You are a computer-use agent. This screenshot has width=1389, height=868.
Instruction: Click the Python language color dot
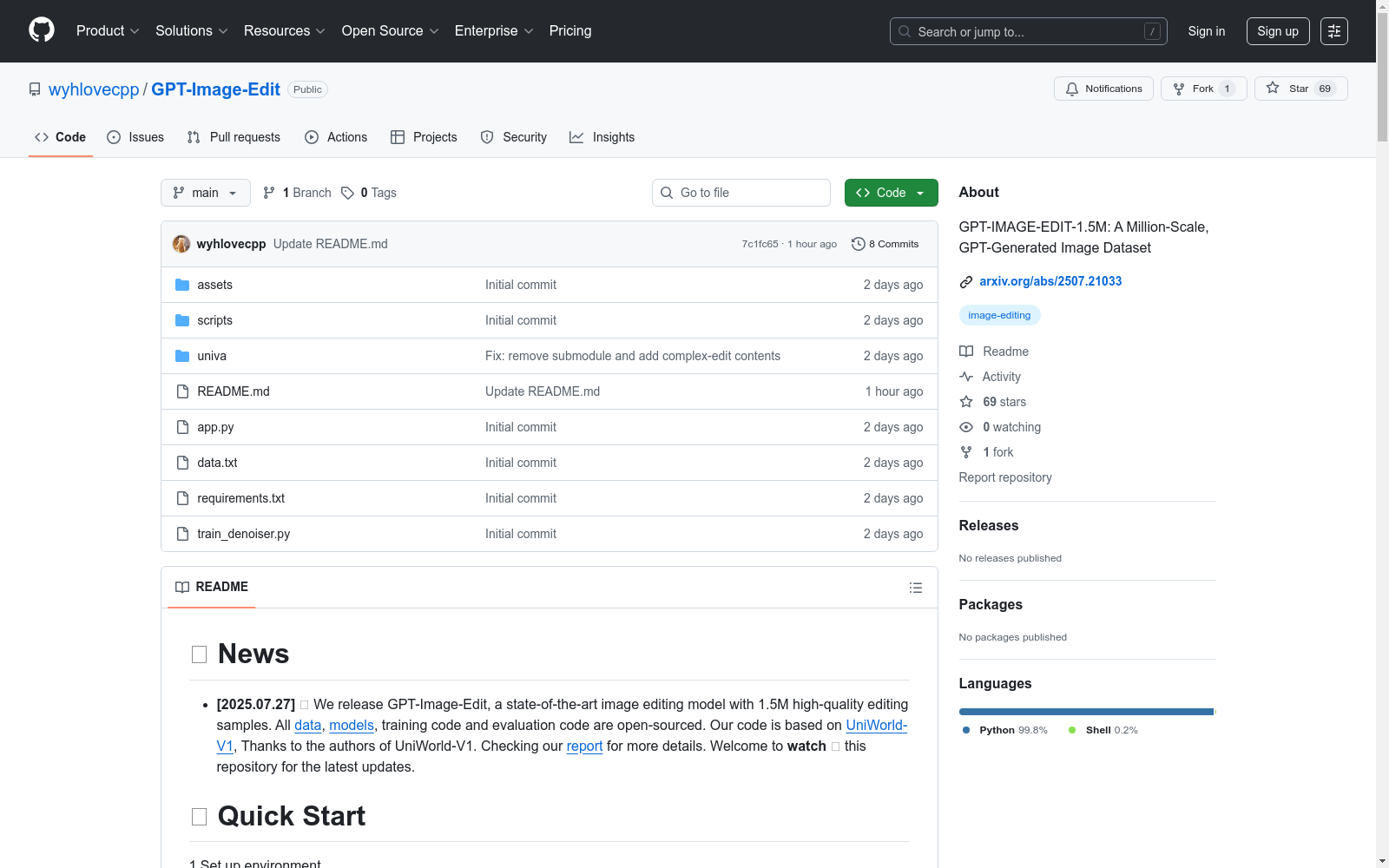[966, 730]
